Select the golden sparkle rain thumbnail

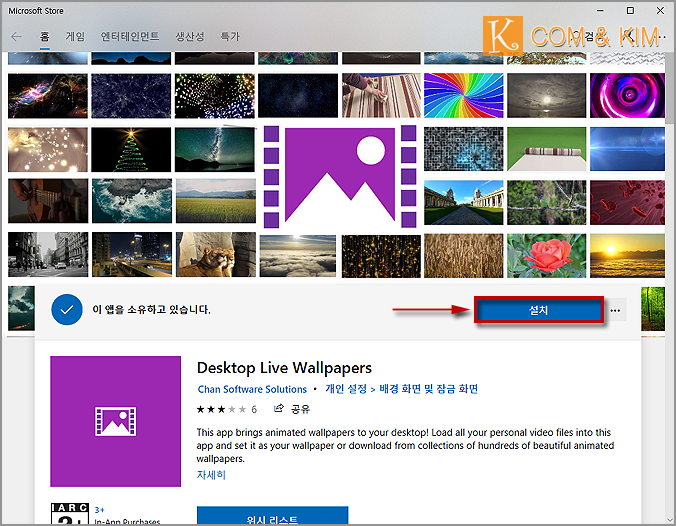(381, 256)
